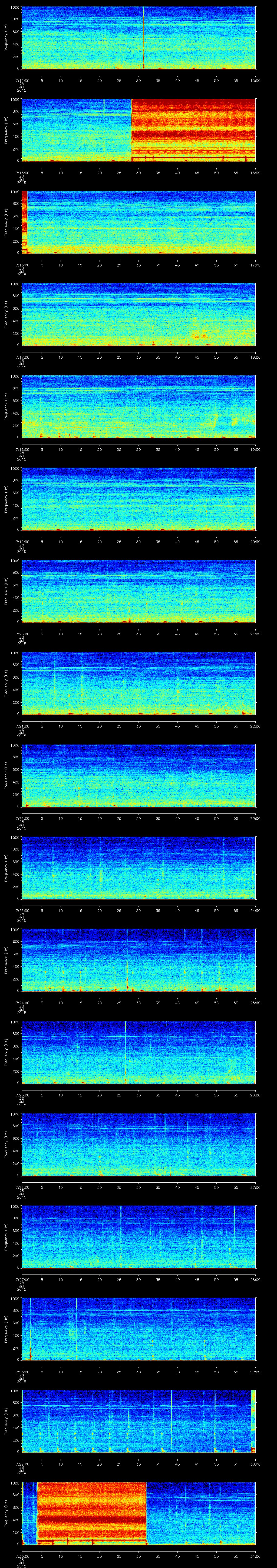The height and width of the screenshot is (1568, 277).
Task: Click the red band at start of 7:16:00 spectrogram
Action: coord(25,222)
